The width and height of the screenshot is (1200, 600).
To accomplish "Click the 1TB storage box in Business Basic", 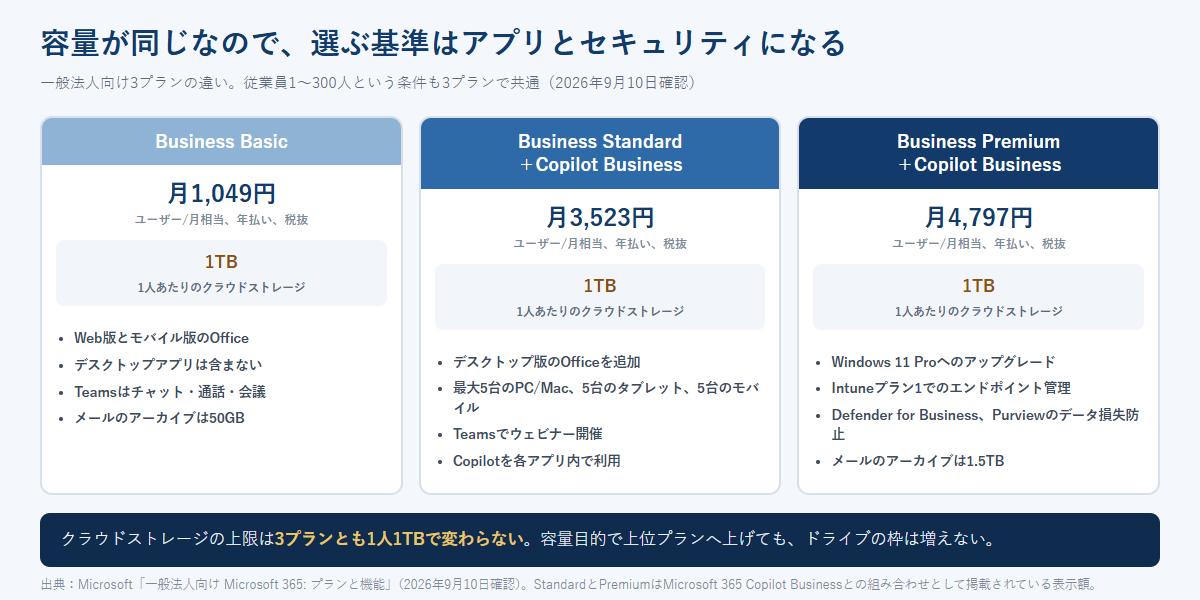I will (221, 273).
